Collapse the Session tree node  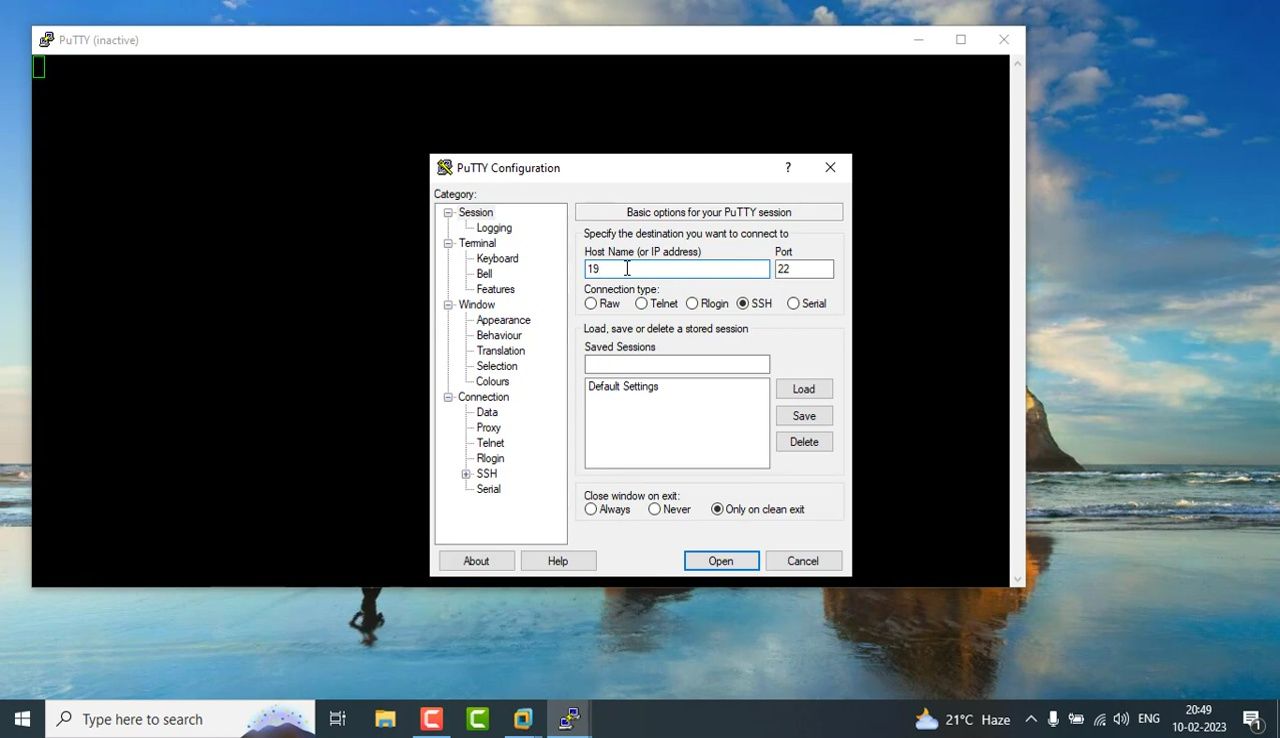coord(448,213)
